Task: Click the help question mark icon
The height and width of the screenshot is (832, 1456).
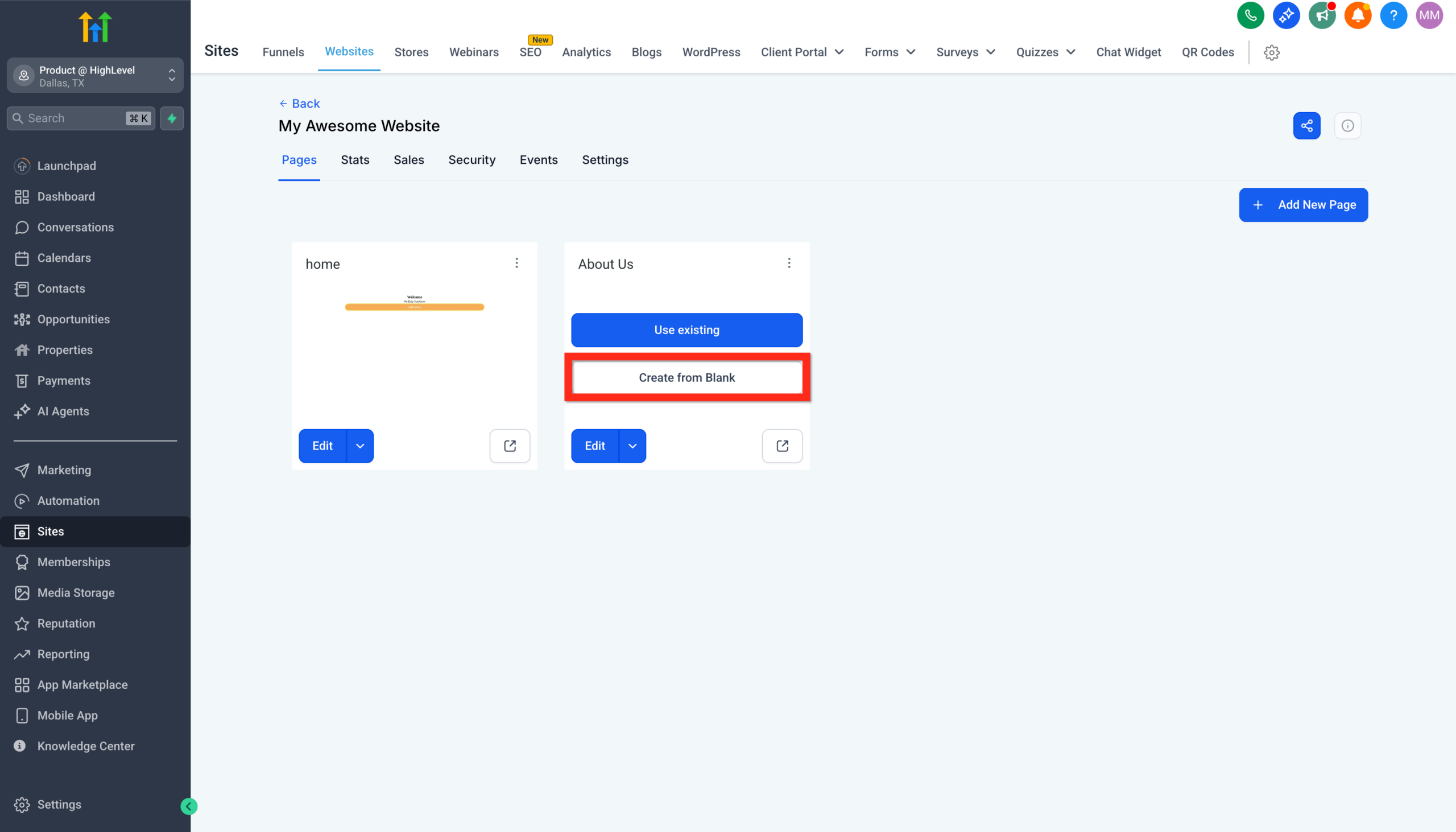Action: pyautogui.click(x=1393, y=15)
